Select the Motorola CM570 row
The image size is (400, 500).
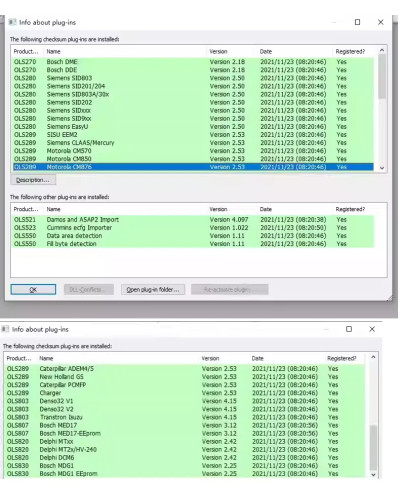pos(193,151)
